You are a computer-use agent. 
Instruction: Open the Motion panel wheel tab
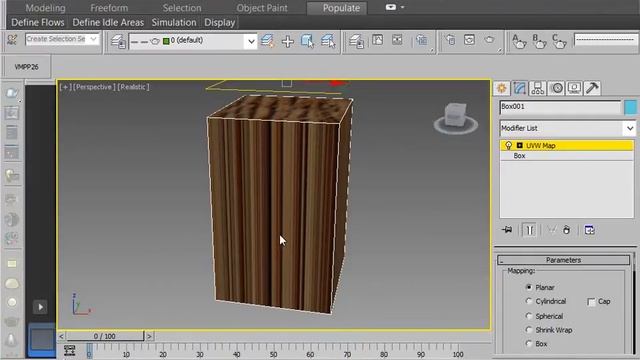point(556,88)
